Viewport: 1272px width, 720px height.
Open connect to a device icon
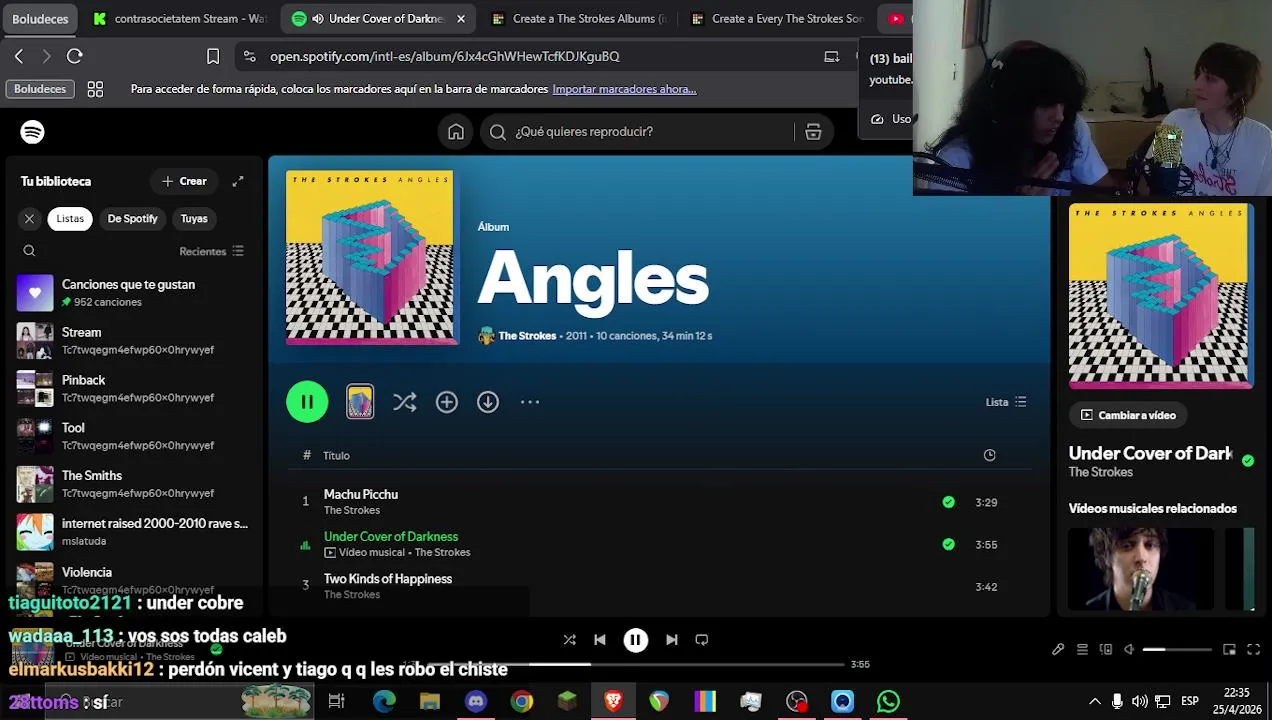click(x=1106, y=650)
